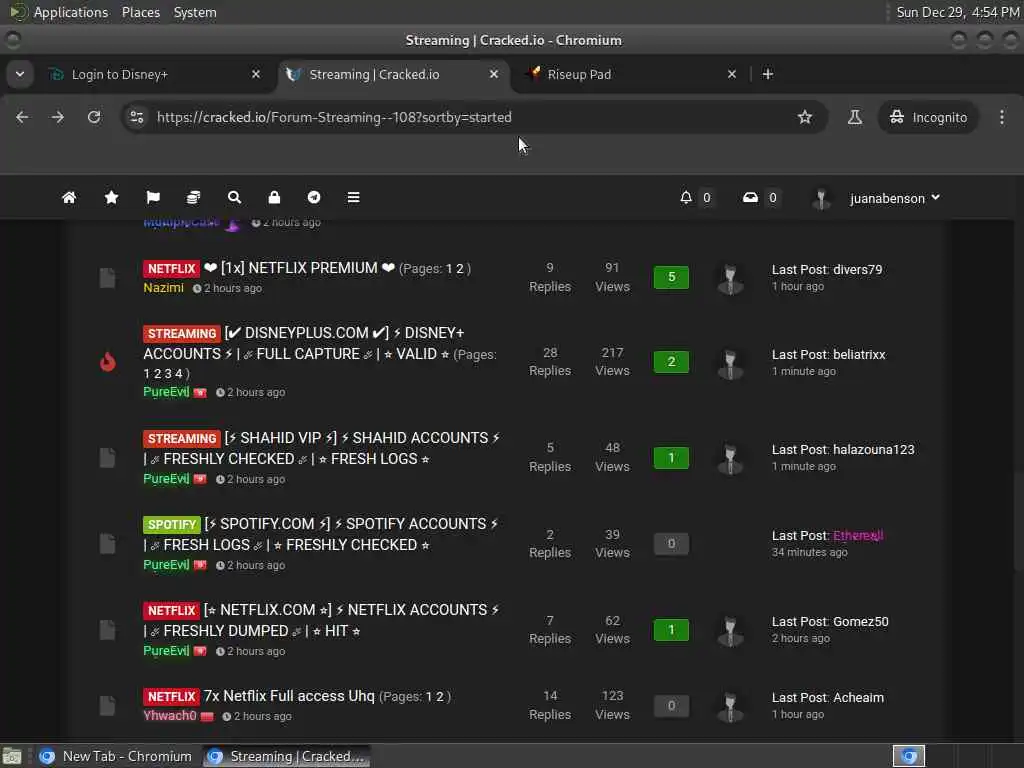This screenshot has width=1024, height=768.
Task: Reload the current page
Action: [x=94, y=117]
